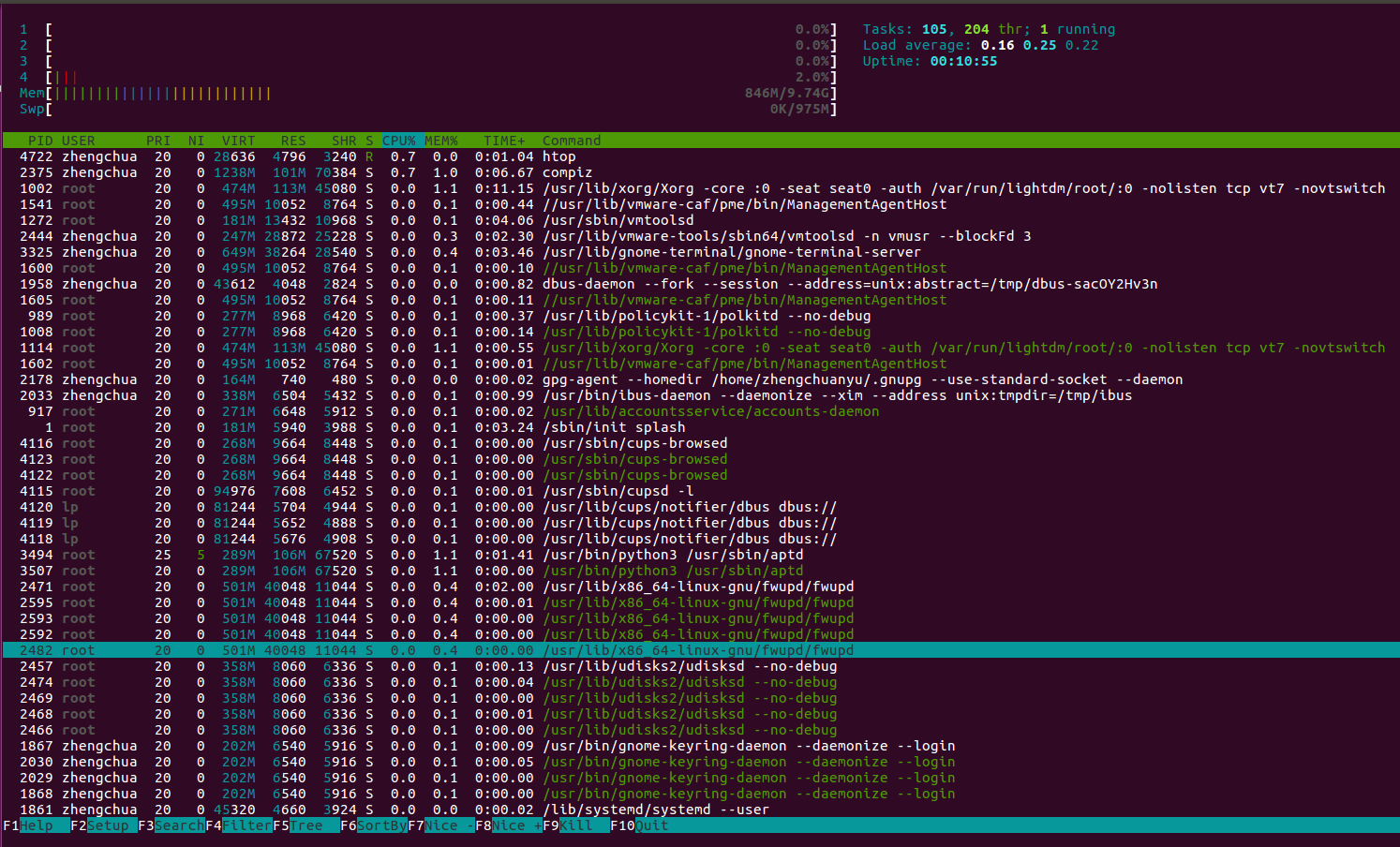This screenshot has height=847, width=1400.
Task: Select aptd python3 process PID 3494
Action: (700, 555)
